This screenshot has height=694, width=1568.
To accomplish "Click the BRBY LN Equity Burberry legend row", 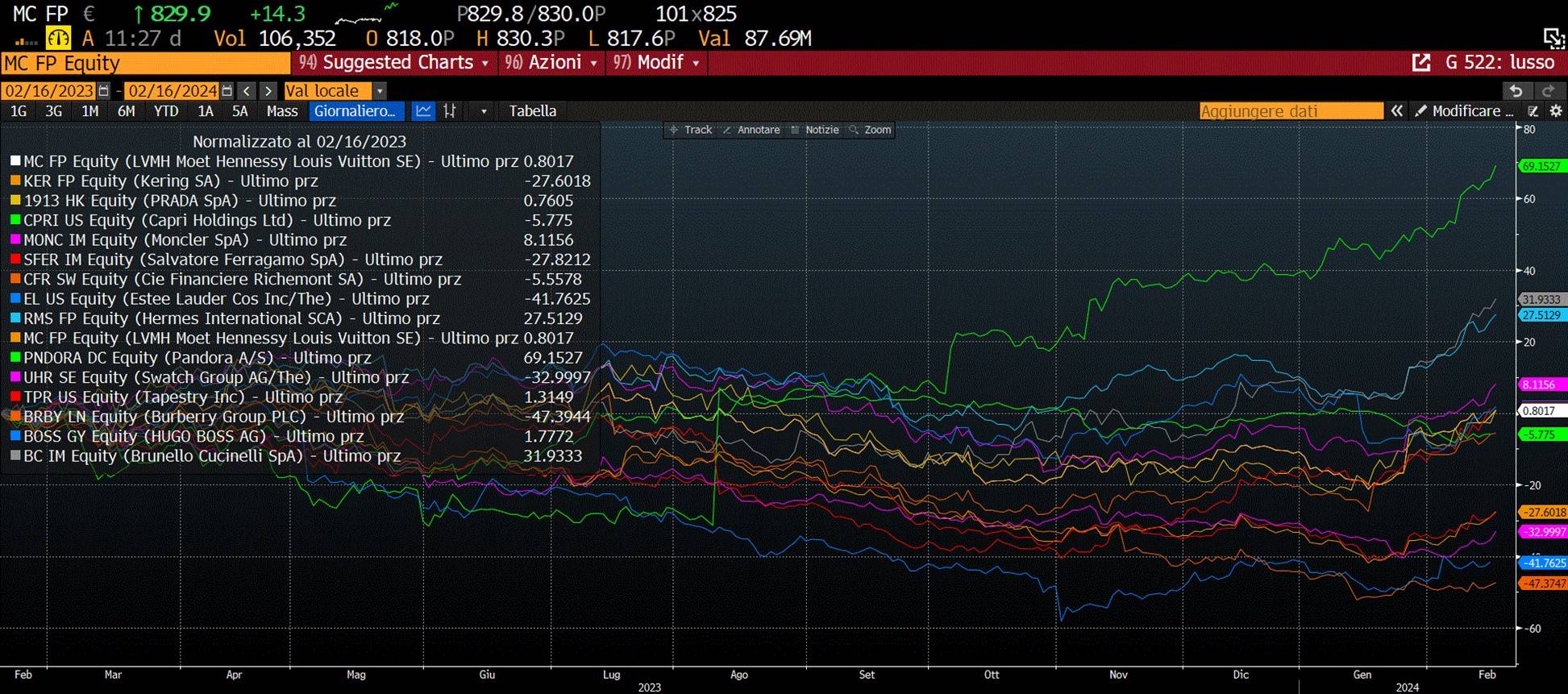I will 301,417.
